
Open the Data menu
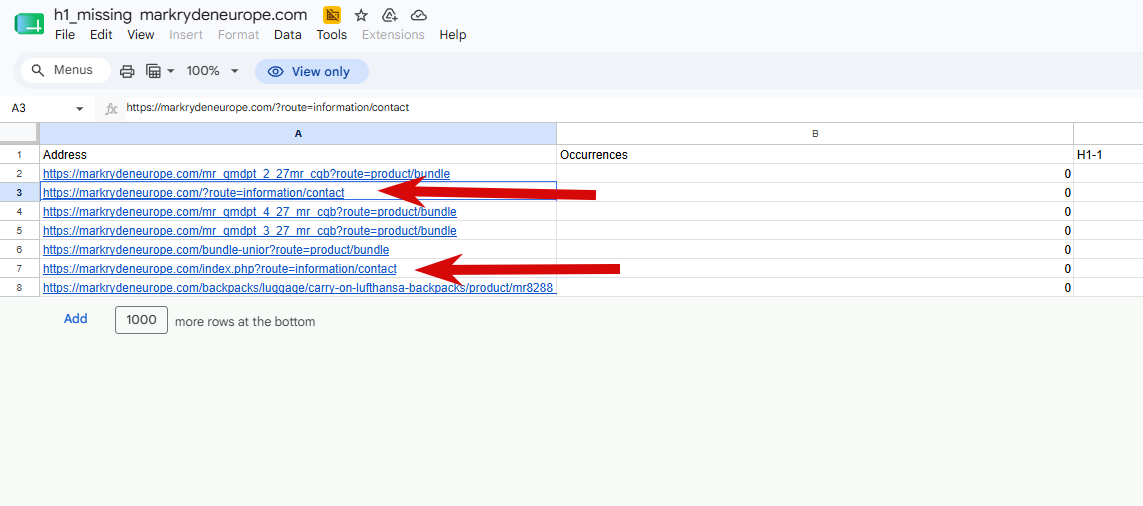[288, 35]
